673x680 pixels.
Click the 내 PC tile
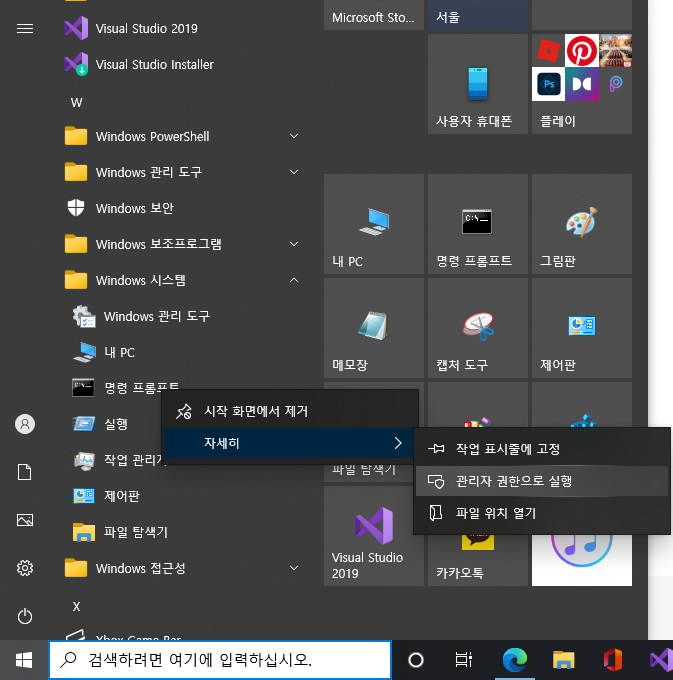(374, 224)
